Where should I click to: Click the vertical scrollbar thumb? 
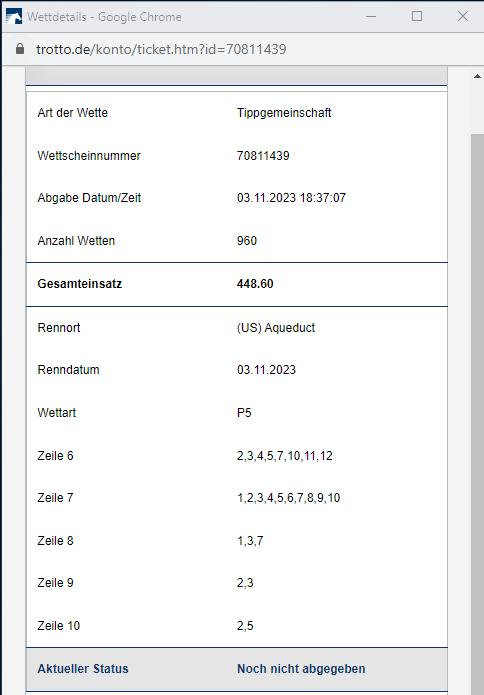click(x=477, y=414)
